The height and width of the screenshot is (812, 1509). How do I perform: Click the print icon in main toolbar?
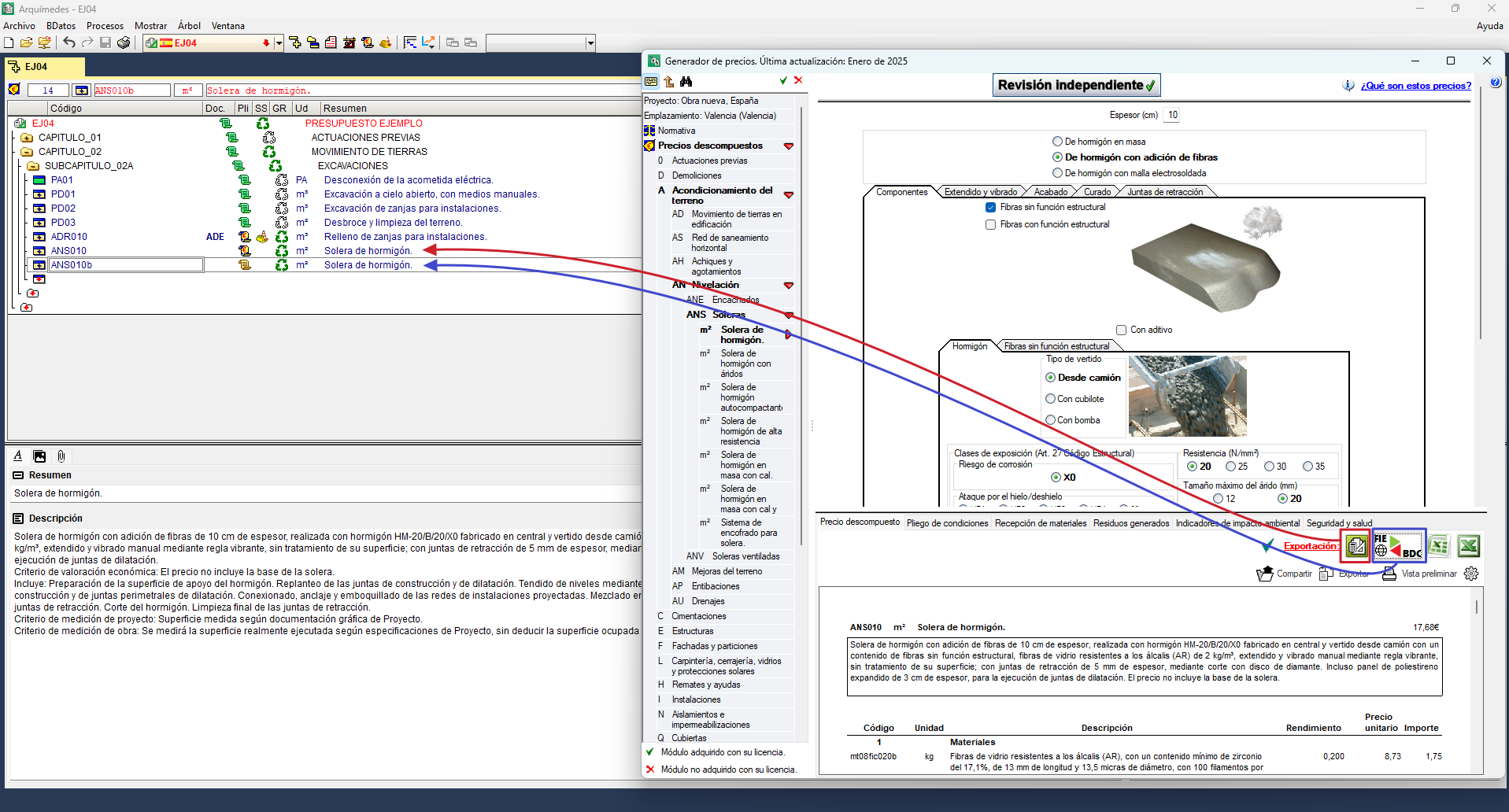tap(124, 42)
